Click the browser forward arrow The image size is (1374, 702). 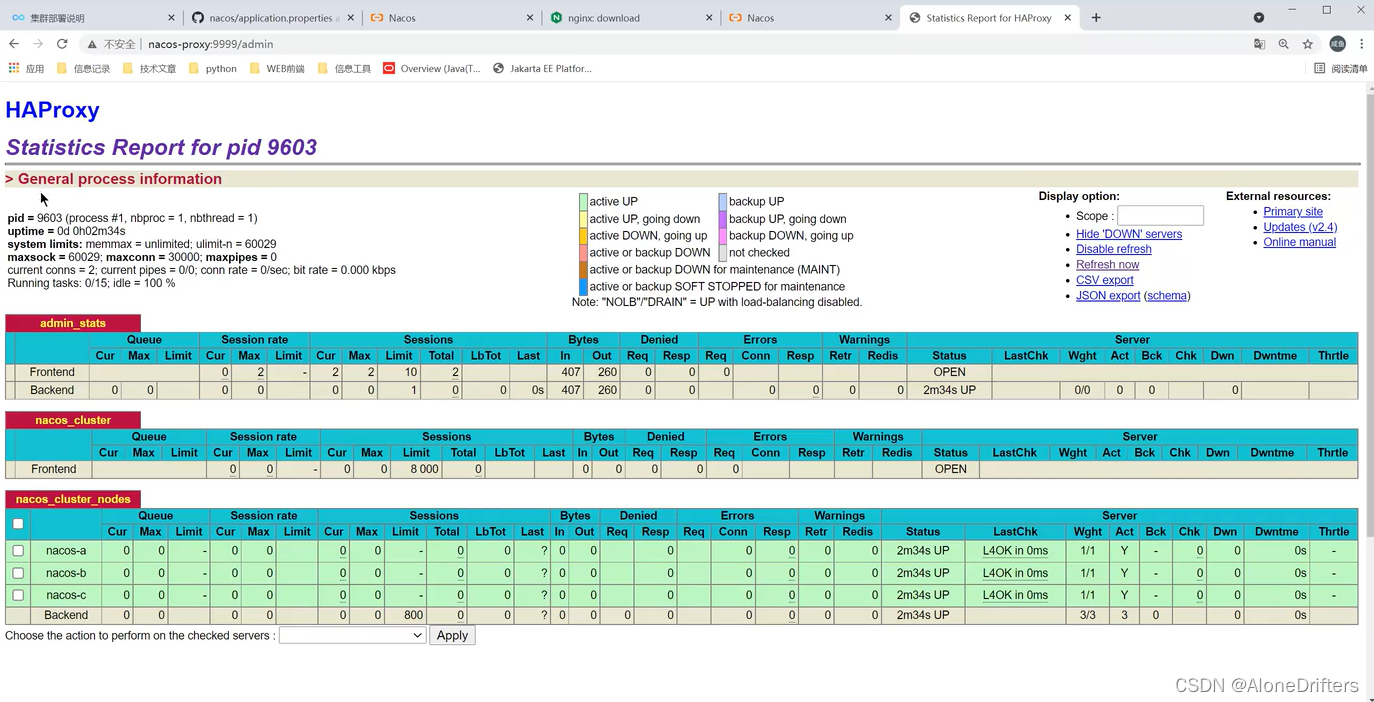pyautogui.click(x=38, y=44)
